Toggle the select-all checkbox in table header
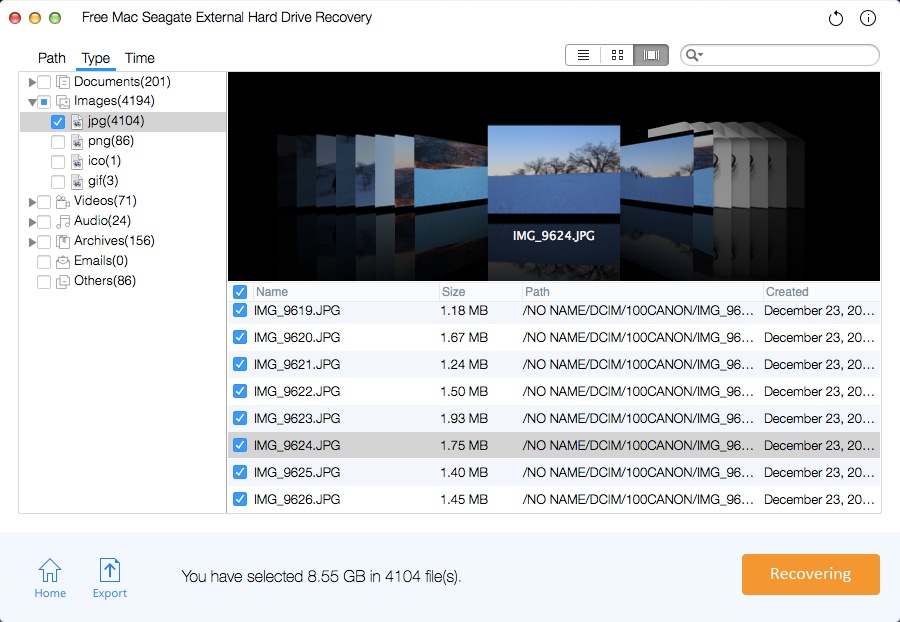 [240, 292]
